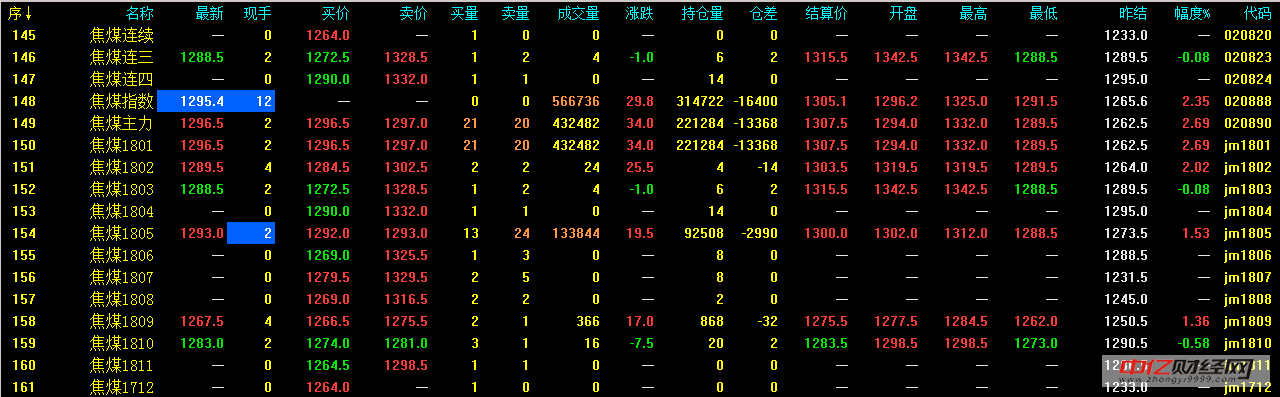Viewport: 1280px width, 397px height.
Task: Select the 焦煤1801 contract name
Action: point(122,145)
